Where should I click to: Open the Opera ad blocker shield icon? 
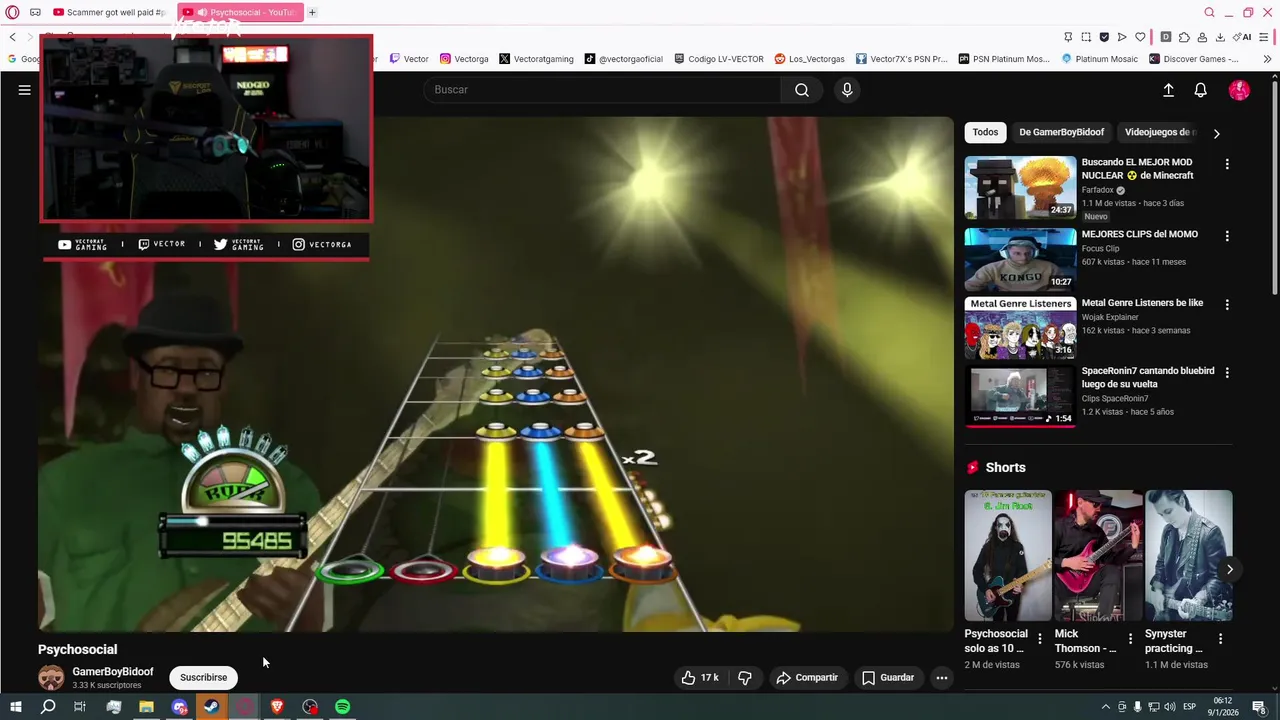coord(1104,37)
